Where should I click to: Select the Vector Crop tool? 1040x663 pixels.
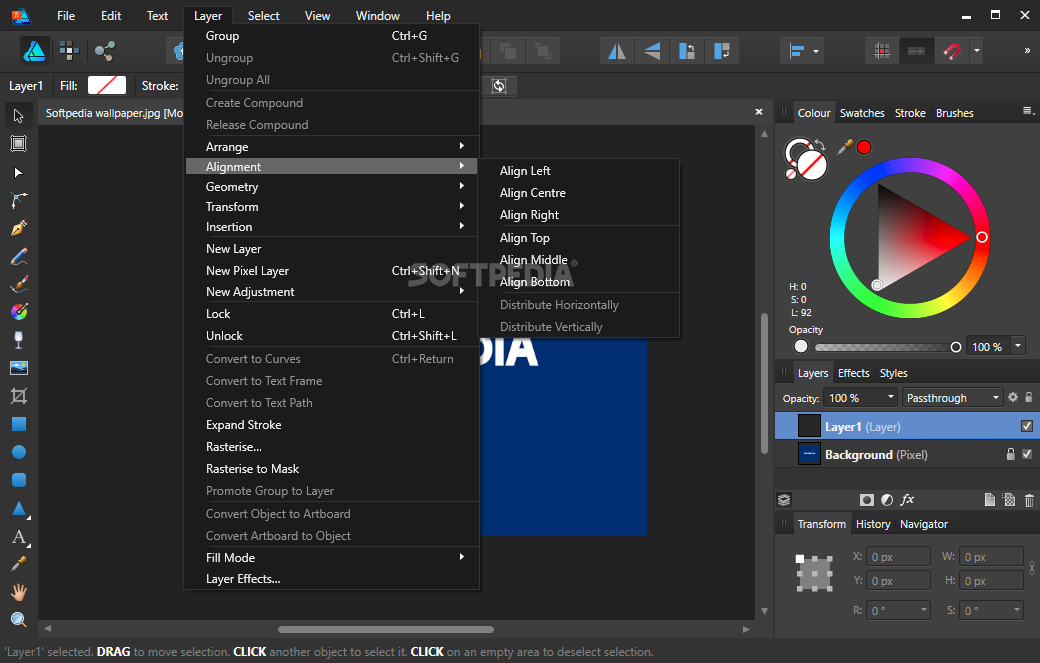point(19,396)
